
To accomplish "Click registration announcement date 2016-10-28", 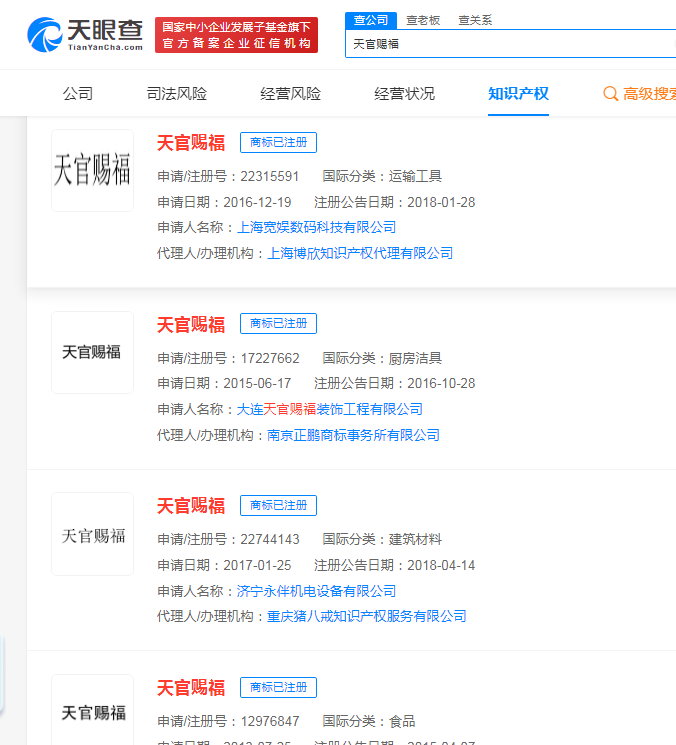I will pyautogui.click(x=441, y=383).
